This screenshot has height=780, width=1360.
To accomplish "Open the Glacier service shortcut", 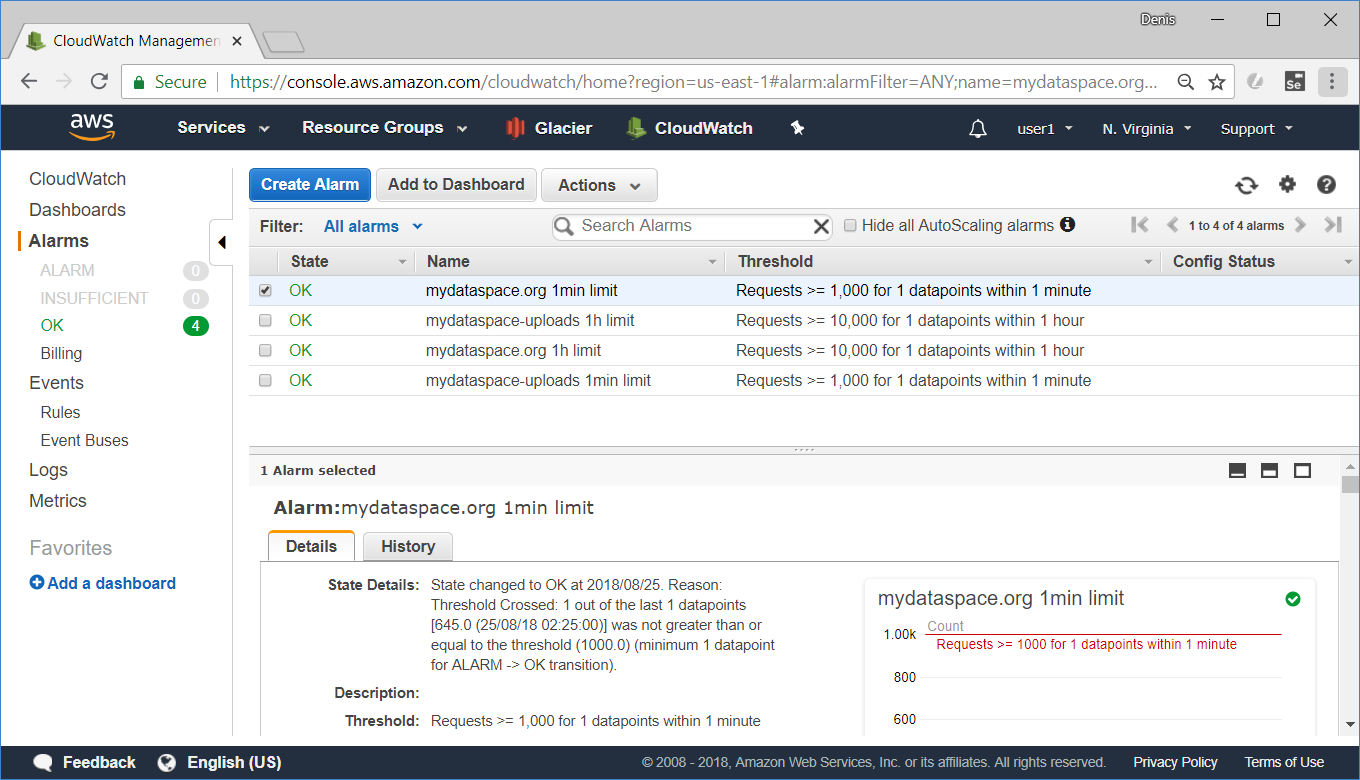I will point(549,127).
